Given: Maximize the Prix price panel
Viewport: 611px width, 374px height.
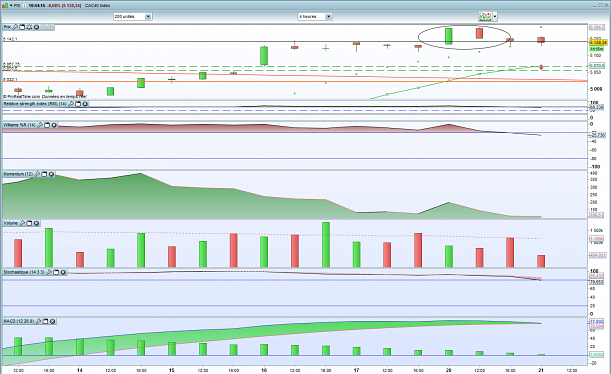Looking at the screenshot, I should click(22, 27).
